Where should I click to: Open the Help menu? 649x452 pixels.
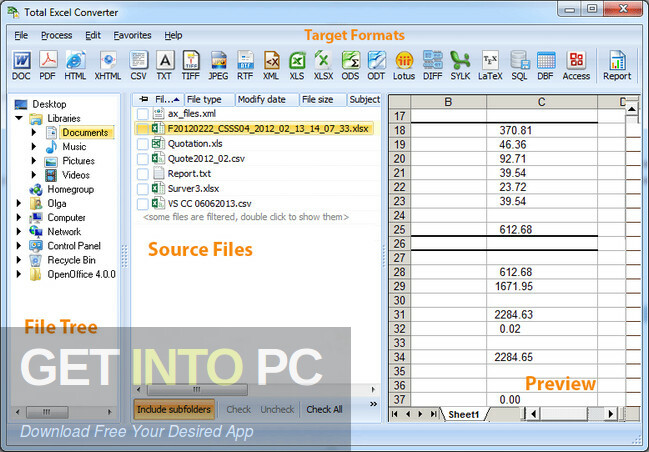(x=173, y=35)
